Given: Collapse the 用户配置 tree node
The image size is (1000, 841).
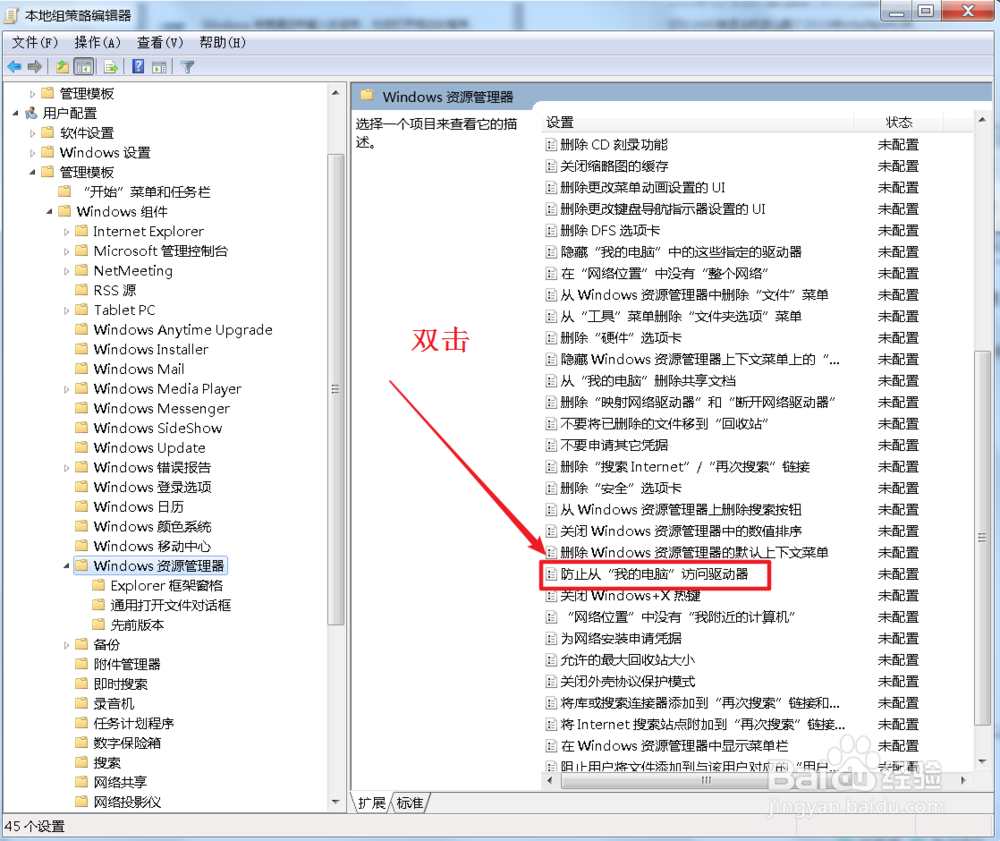Looking at the screenshot, I should (15, 113).
